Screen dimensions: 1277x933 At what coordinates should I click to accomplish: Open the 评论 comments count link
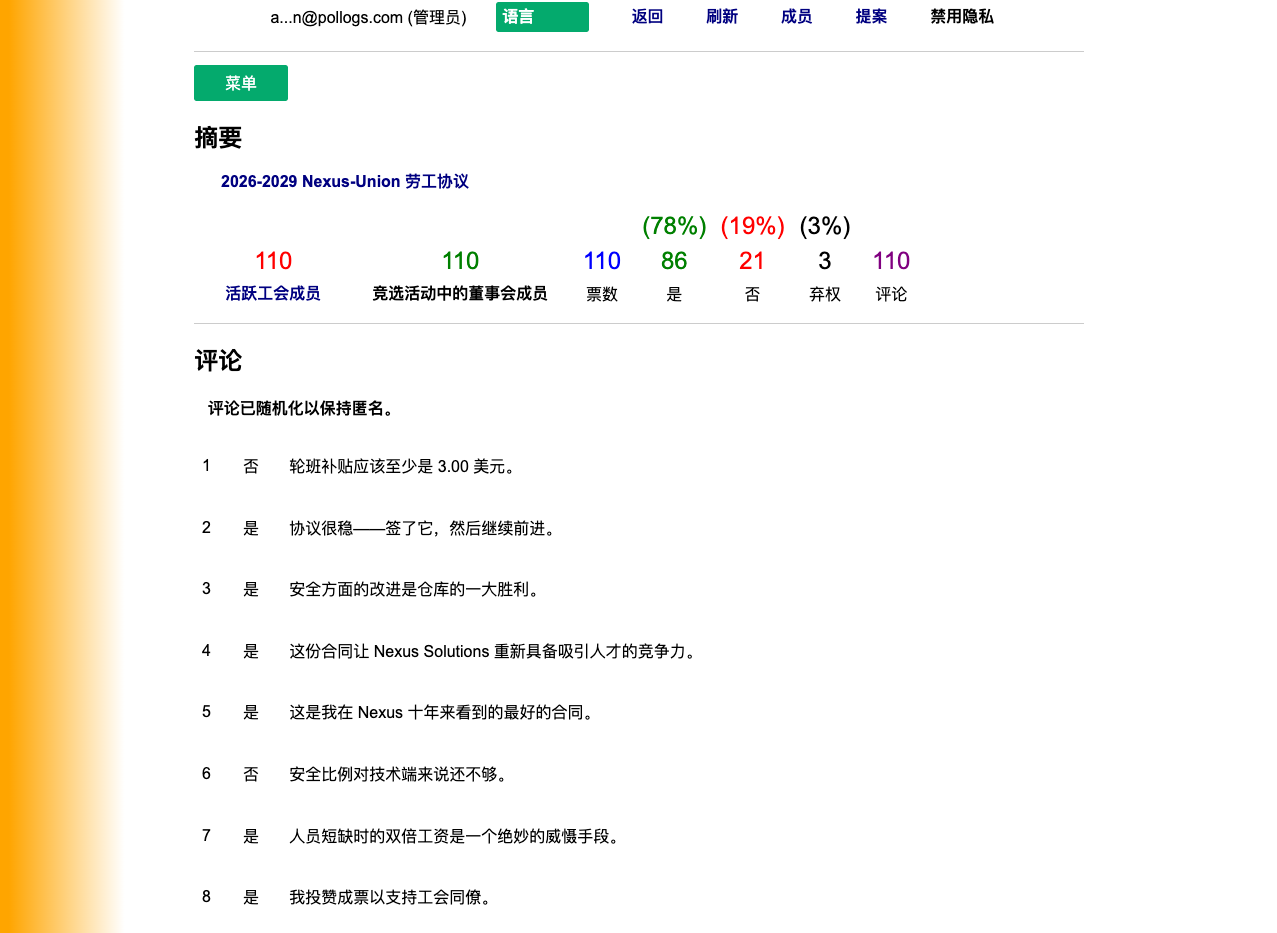[890, 260]
